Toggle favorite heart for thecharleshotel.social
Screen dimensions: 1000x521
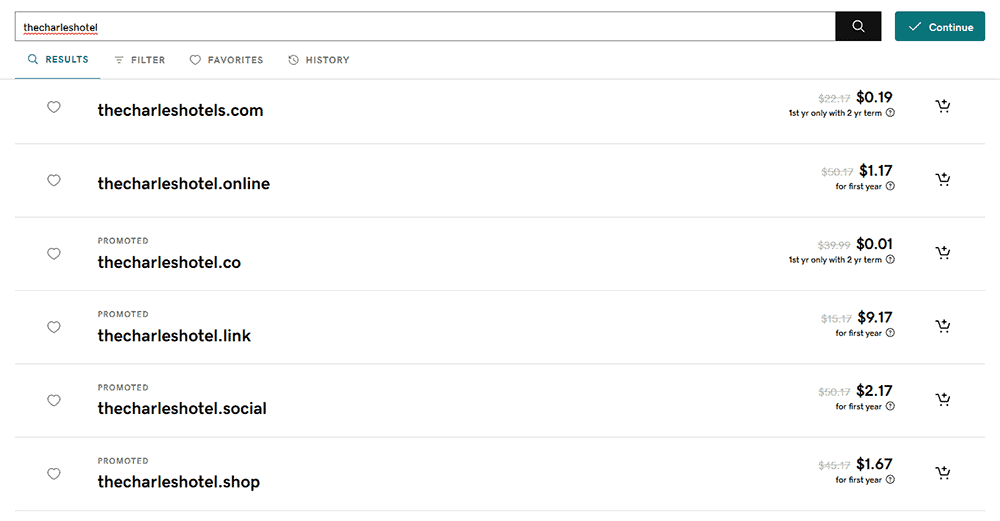pos(54,400)
